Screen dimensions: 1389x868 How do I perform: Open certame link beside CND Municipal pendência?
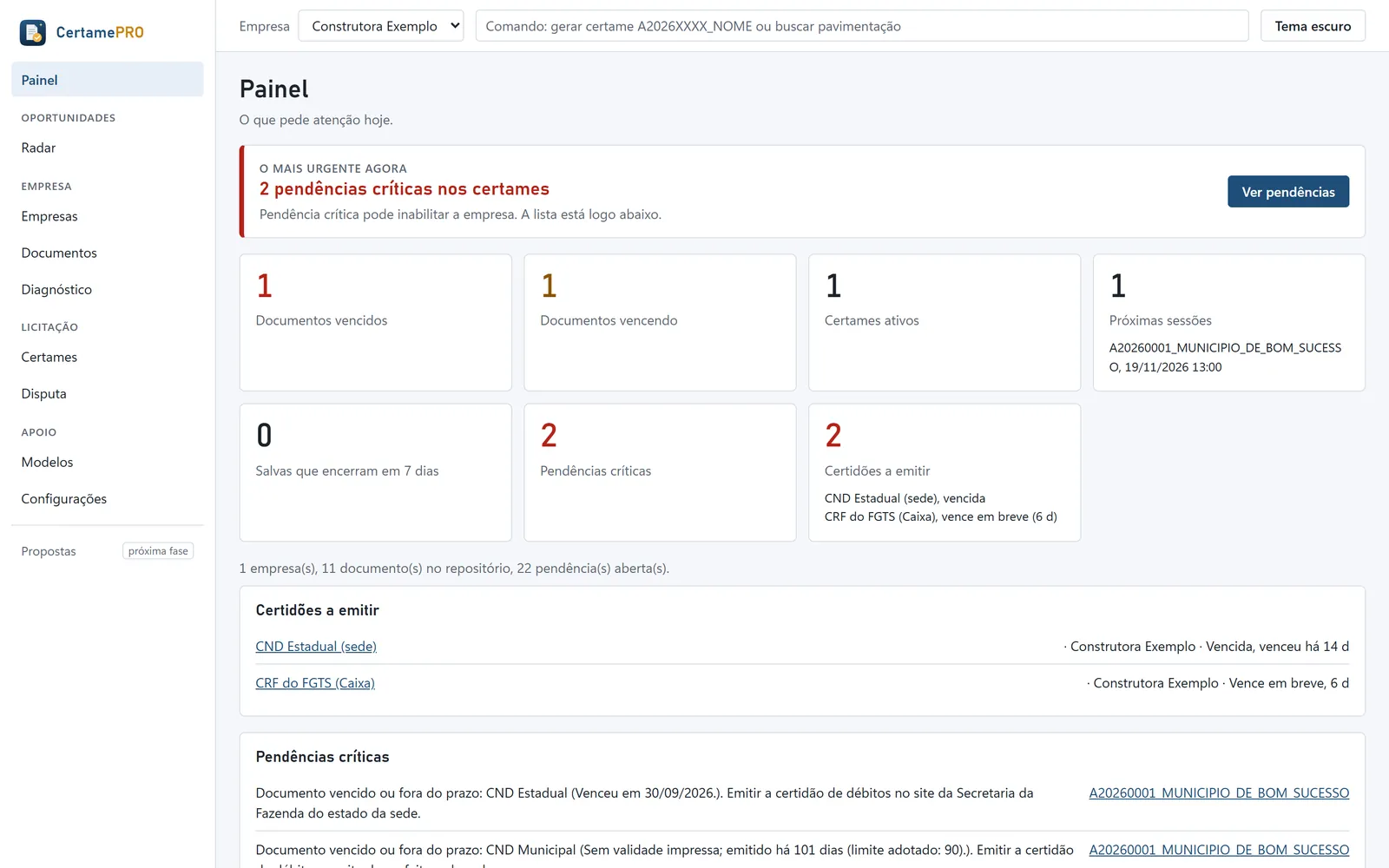click(x=1219, y=850)
